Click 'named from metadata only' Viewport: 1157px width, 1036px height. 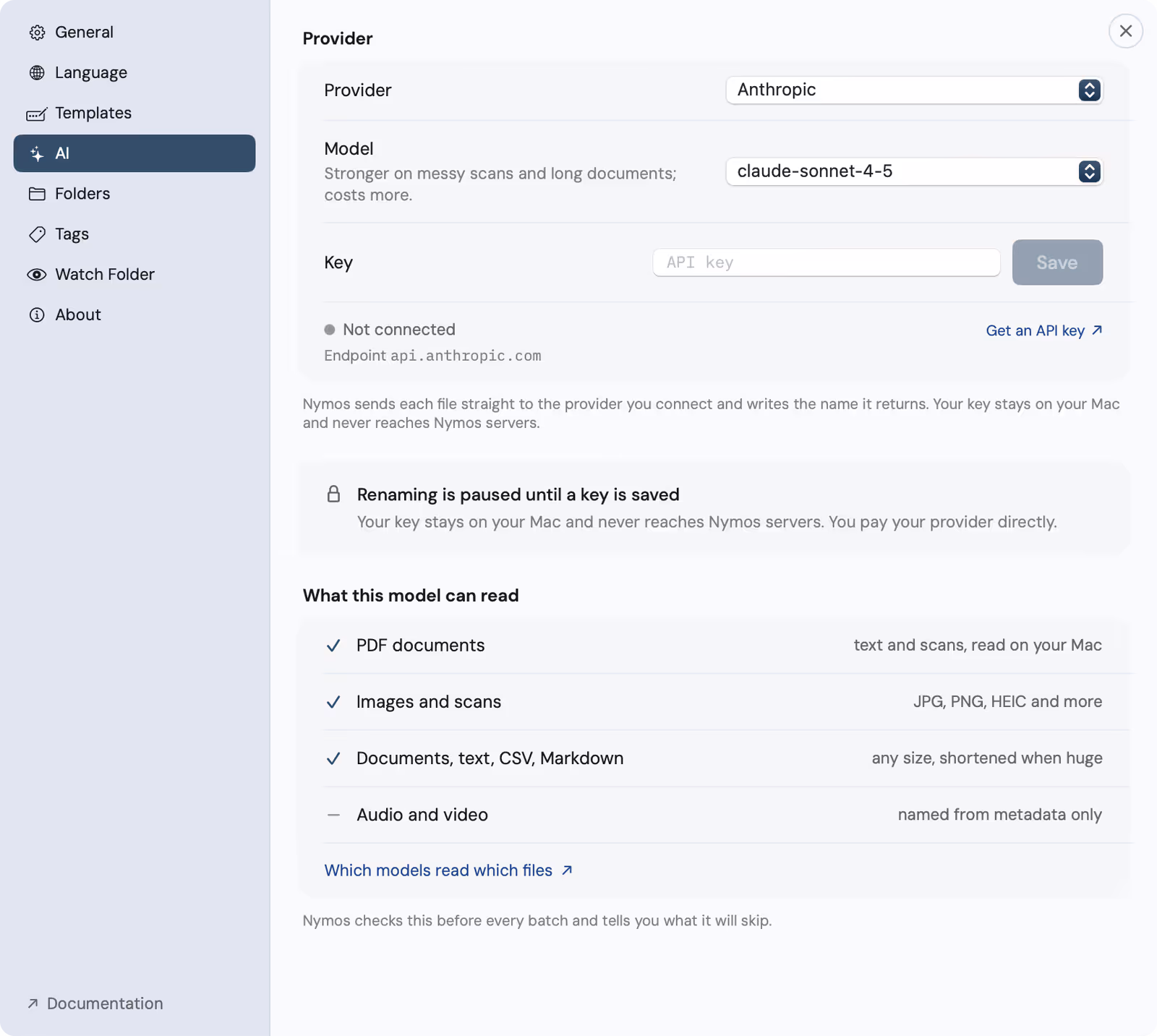coord(1000,815)
